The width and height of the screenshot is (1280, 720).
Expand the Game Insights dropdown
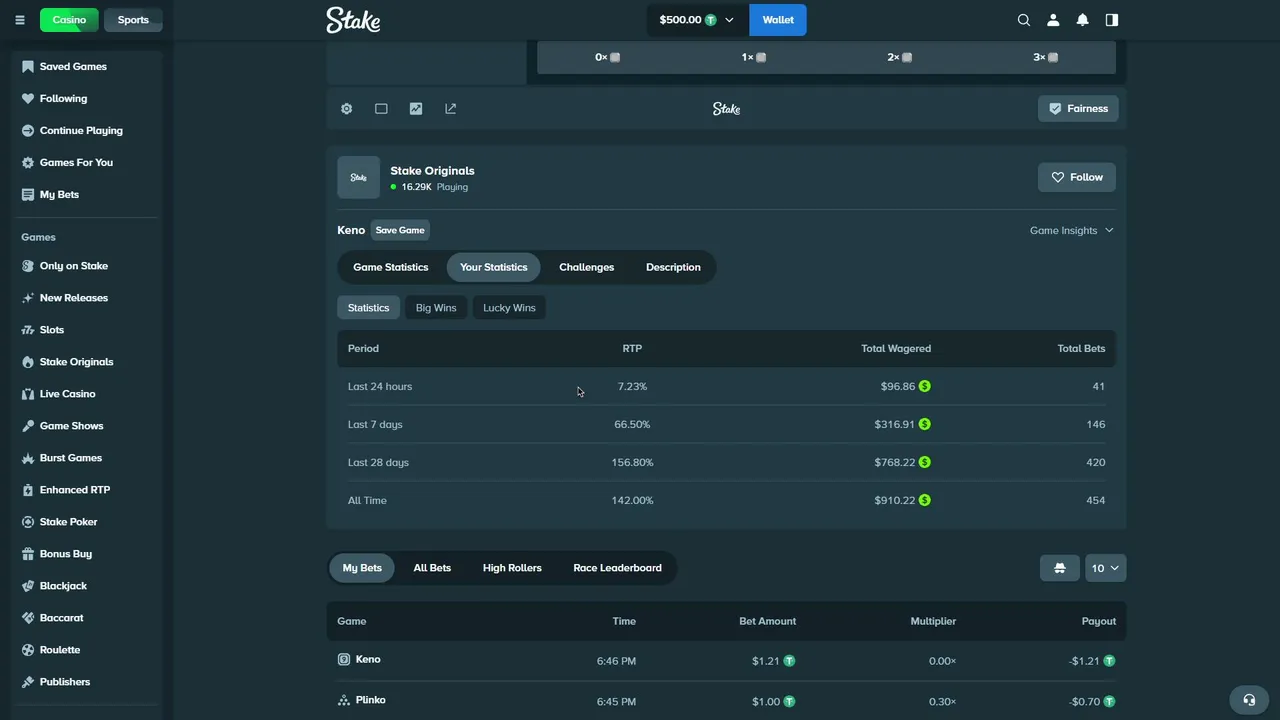coord(1071,231)
